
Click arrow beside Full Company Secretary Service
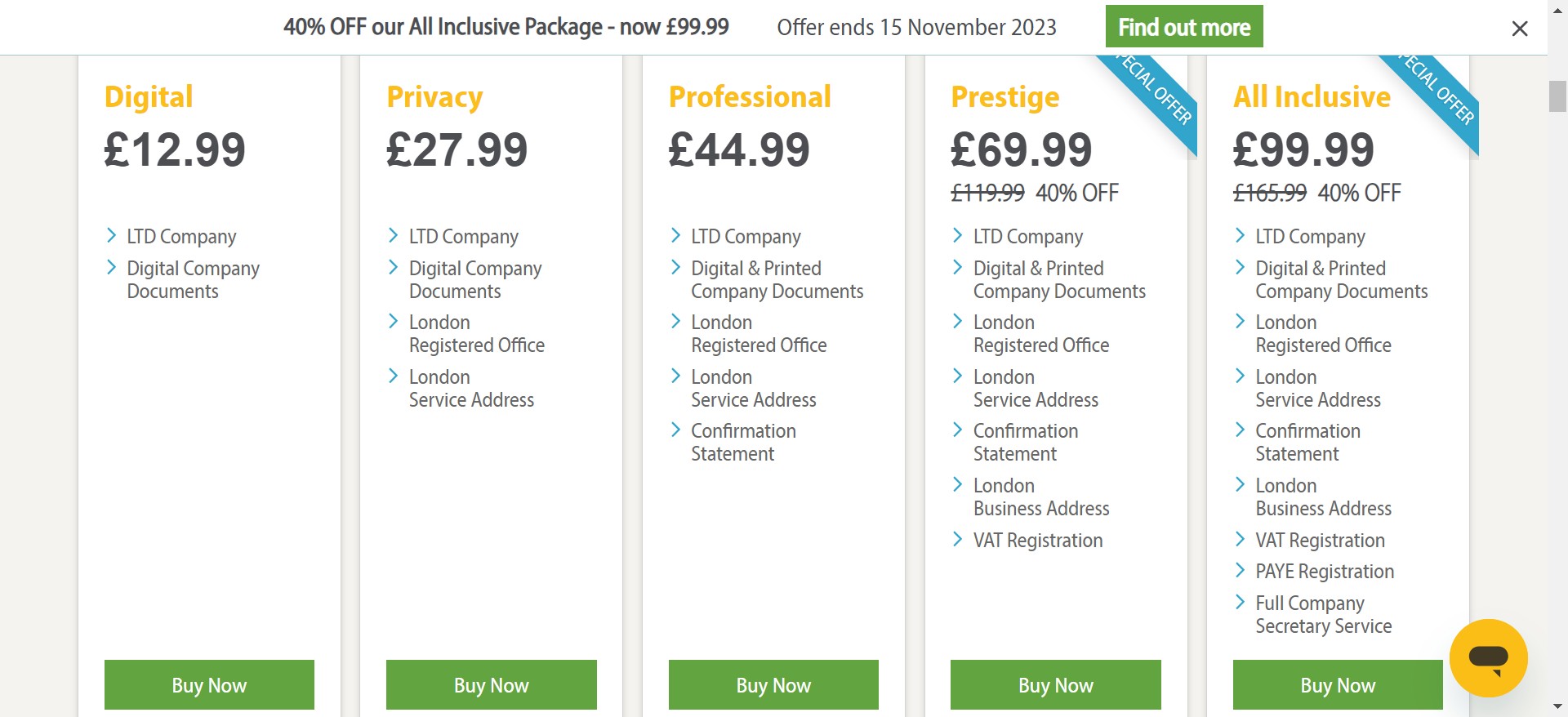click(1240, 603)
